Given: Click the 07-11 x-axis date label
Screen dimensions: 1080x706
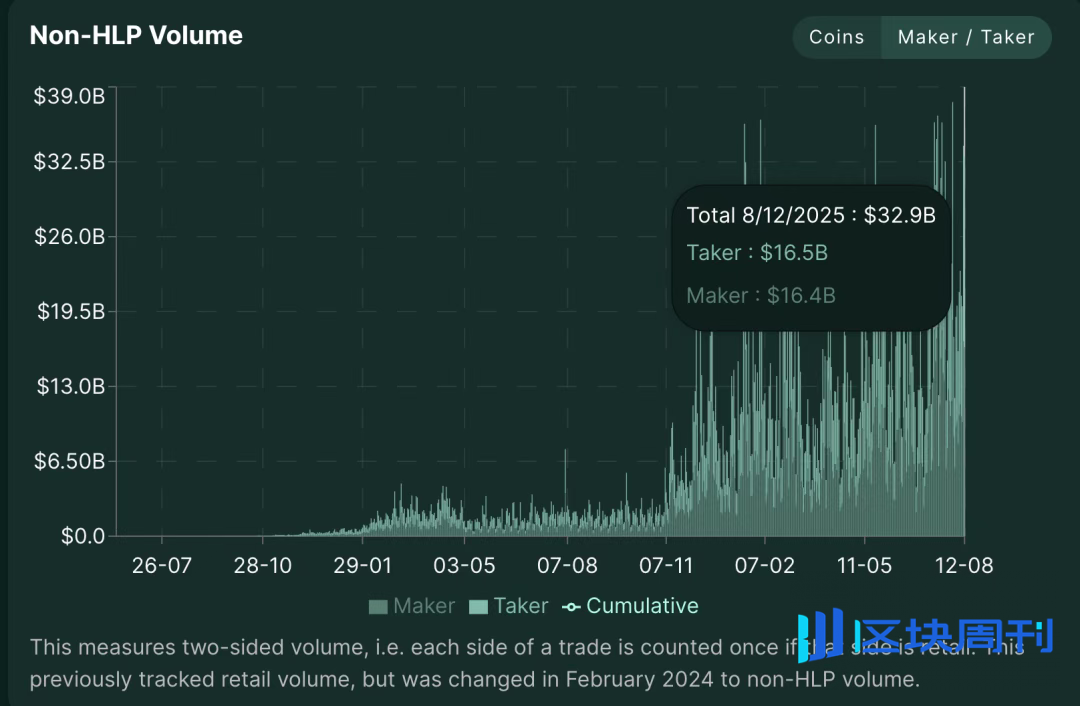Looking at the screenshot, I should click(666, 565).
